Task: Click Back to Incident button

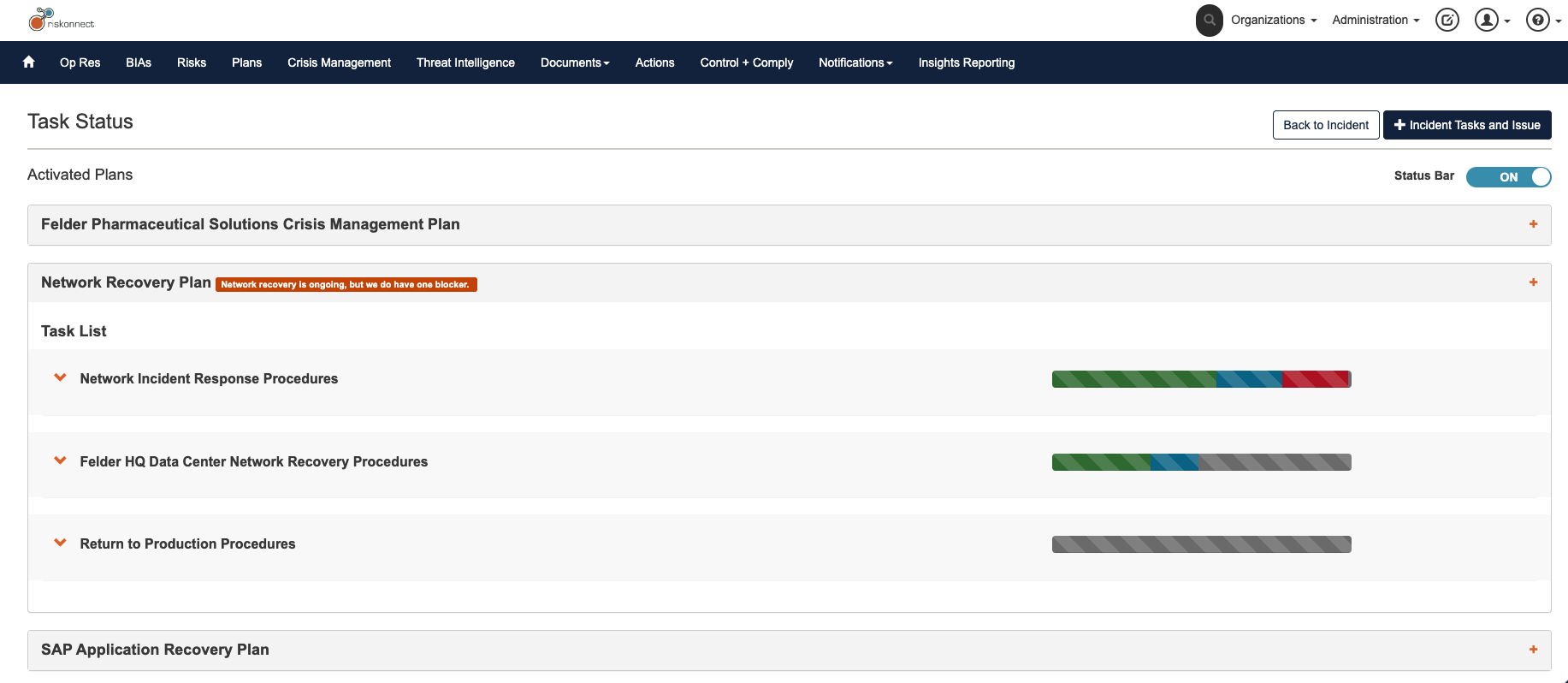Action: (1326, 125)
